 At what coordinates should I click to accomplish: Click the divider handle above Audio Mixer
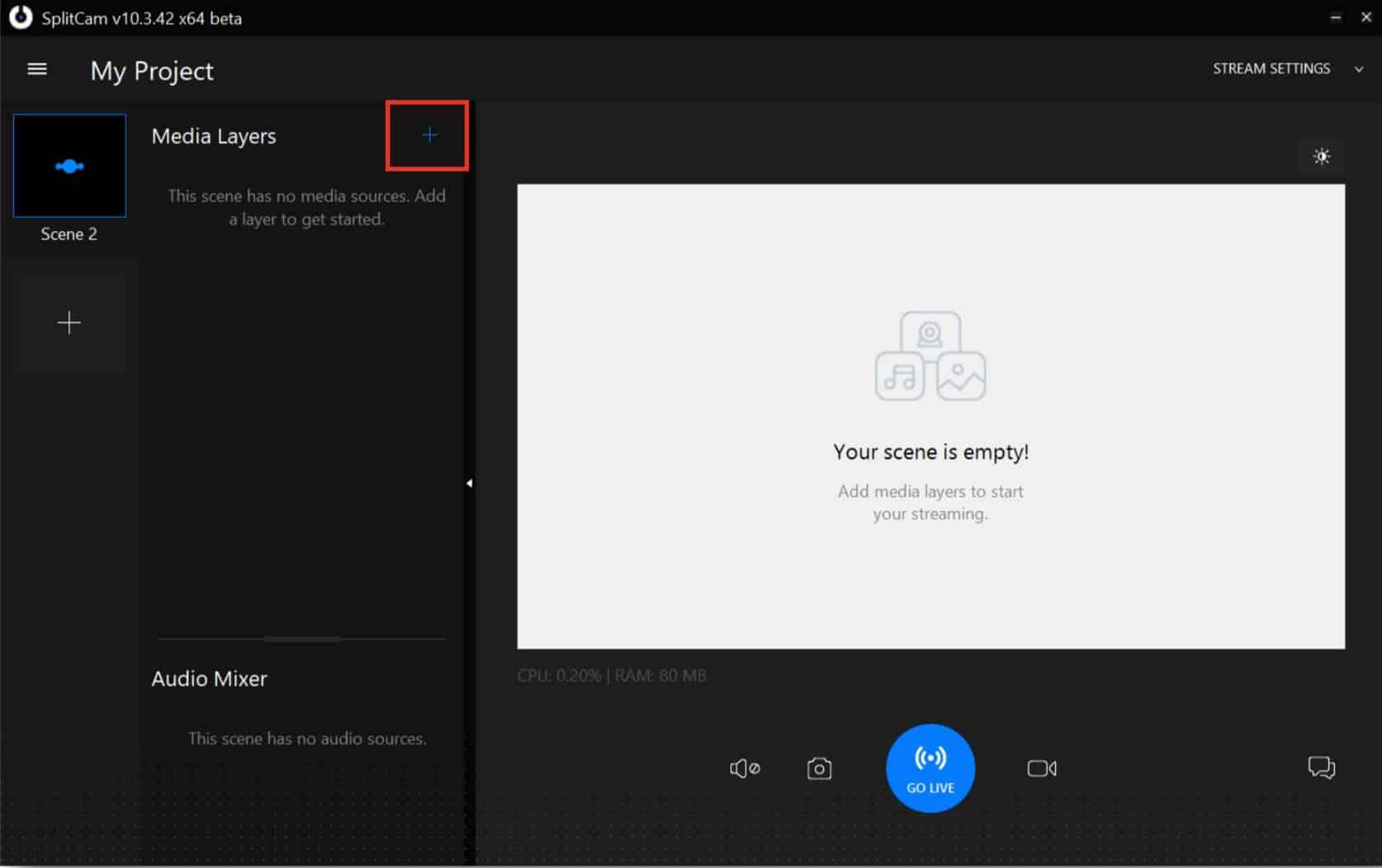[x=301, y=639]
